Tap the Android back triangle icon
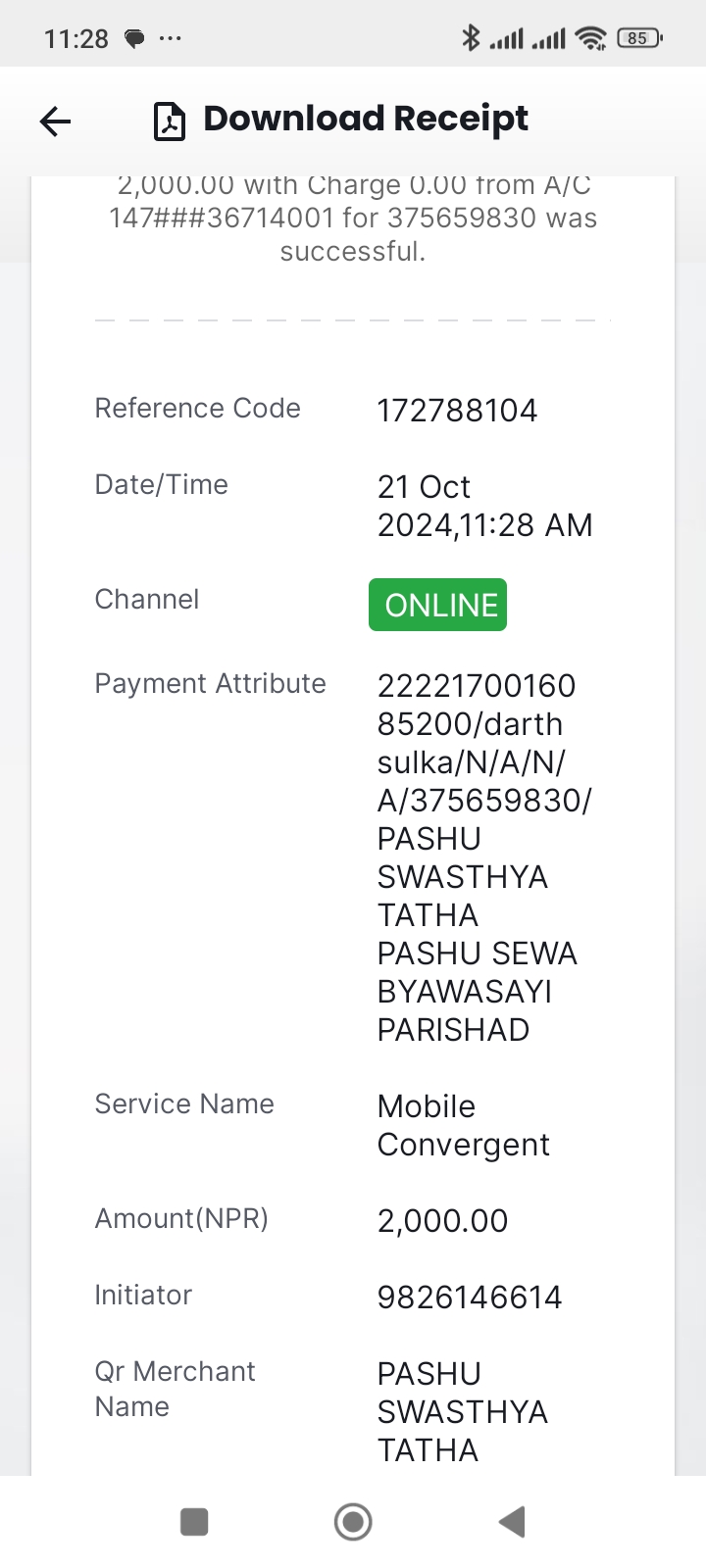Viewport: 706px width, 1568px height. 512,1522
